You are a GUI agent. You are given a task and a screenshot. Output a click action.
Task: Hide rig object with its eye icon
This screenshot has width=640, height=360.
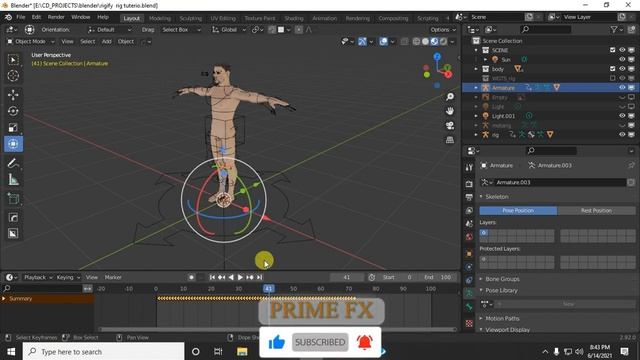pos(622,134)
